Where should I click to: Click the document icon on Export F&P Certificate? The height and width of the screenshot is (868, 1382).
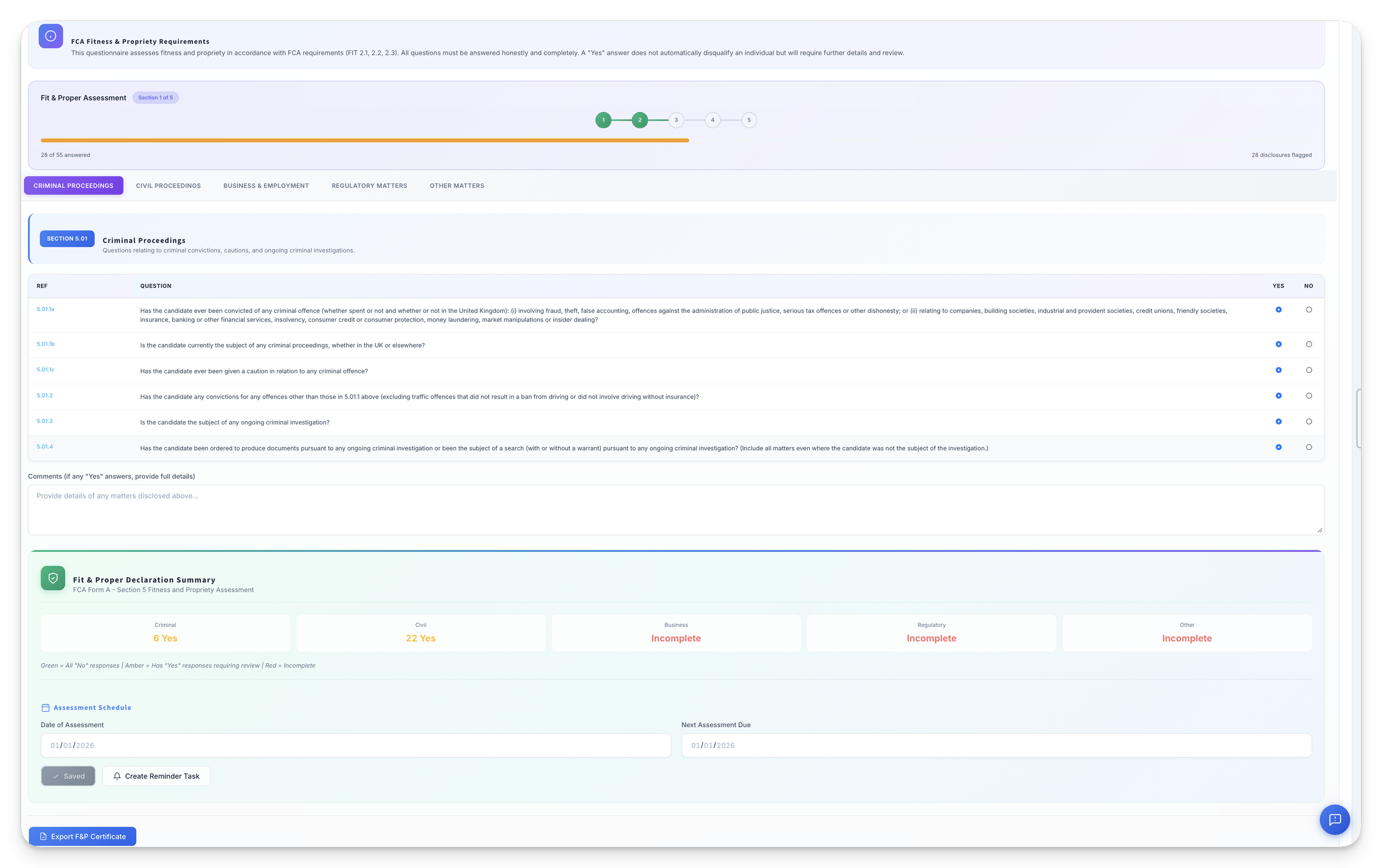43,836
